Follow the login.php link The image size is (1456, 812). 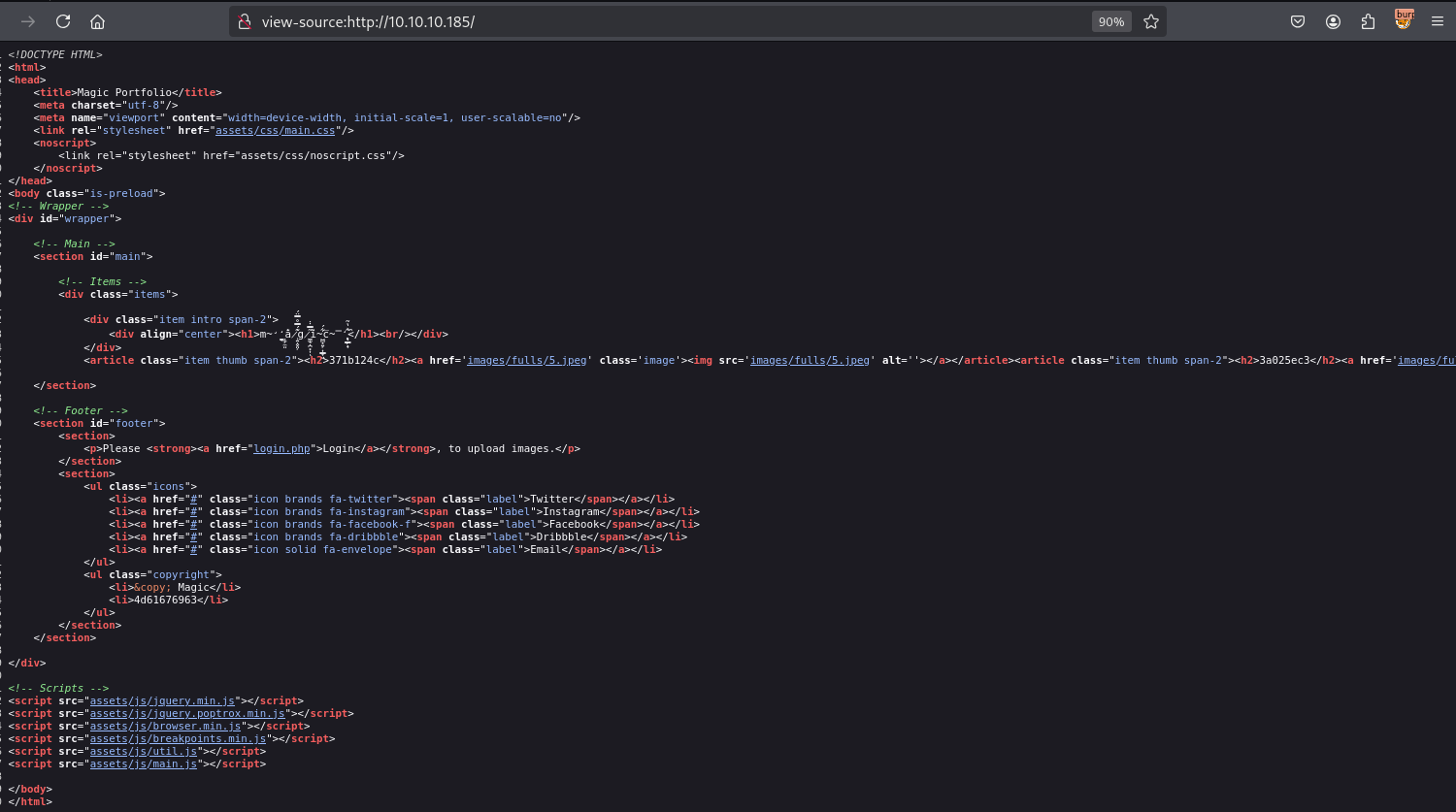281,448
